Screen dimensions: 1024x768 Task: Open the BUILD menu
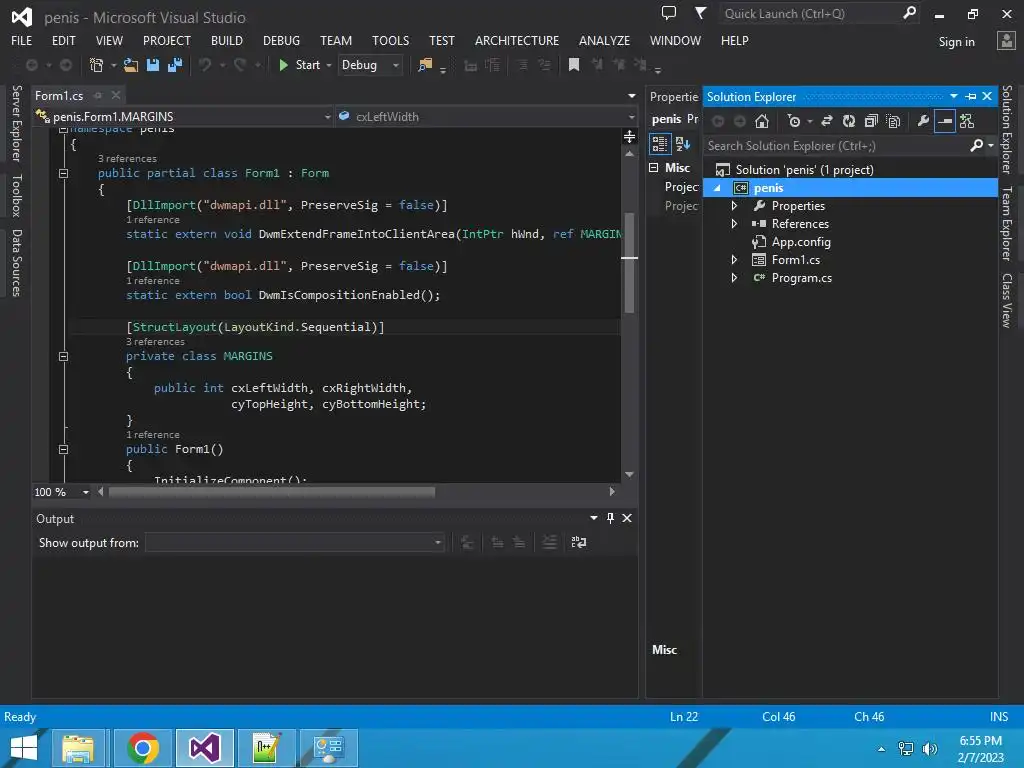click(x=227, y=40)
